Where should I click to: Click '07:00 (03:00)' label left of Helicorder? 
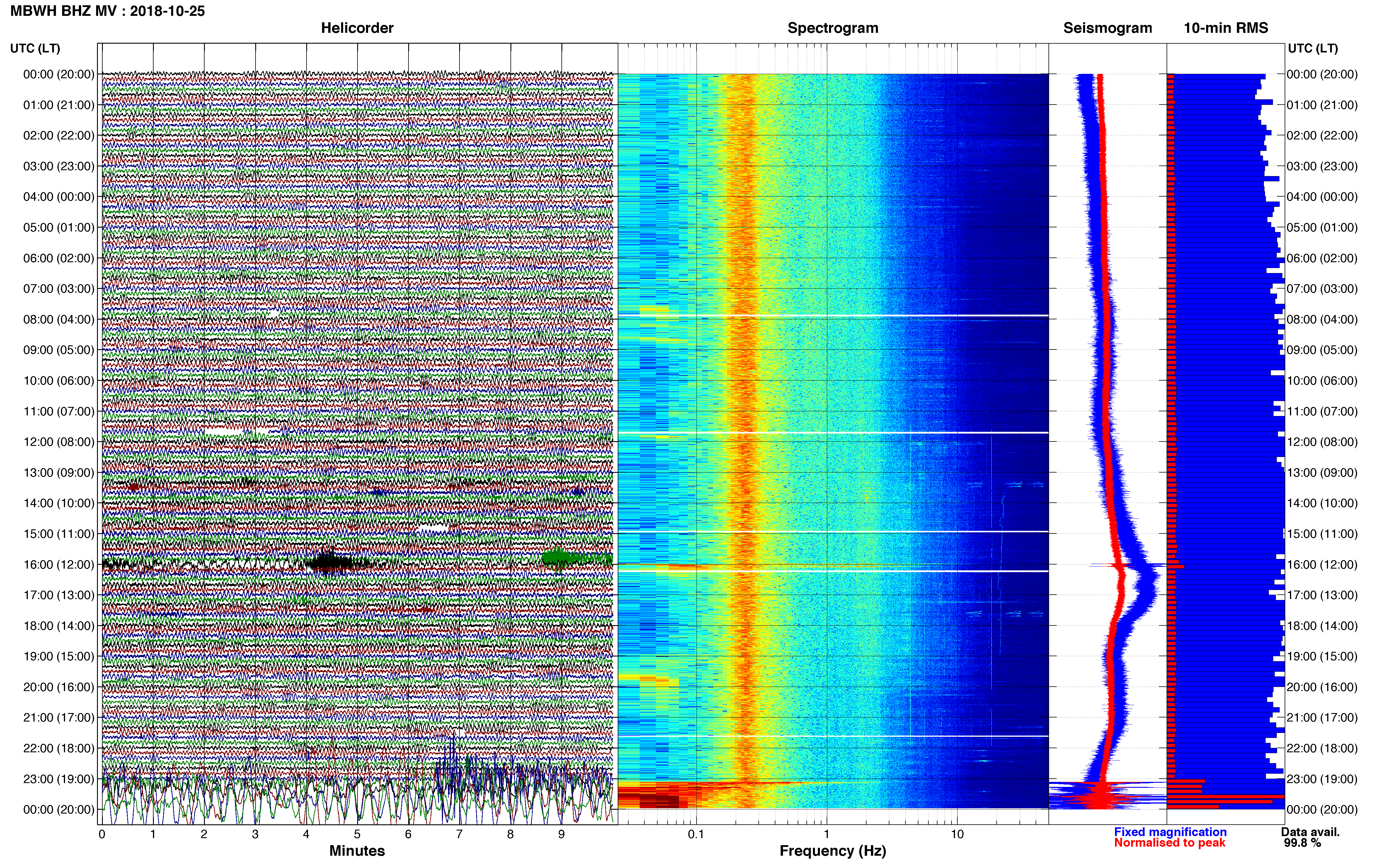[x=59, y=289]
